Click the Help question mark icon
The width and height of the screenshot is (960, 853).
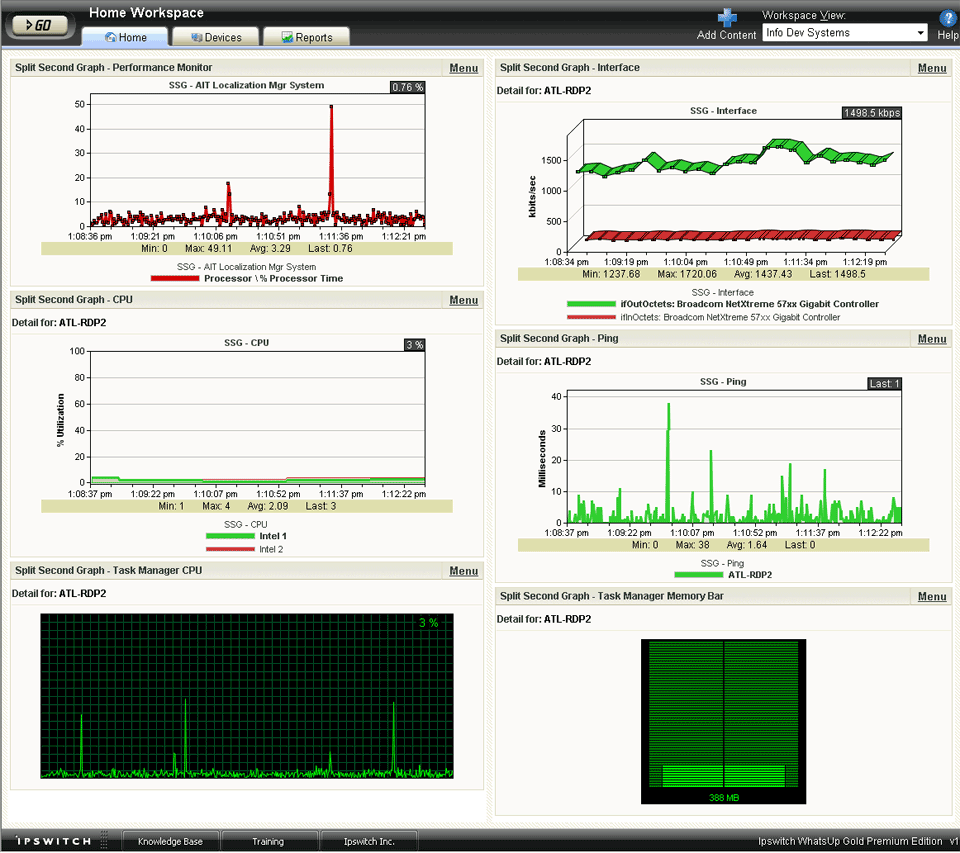(x=947, y=17)
